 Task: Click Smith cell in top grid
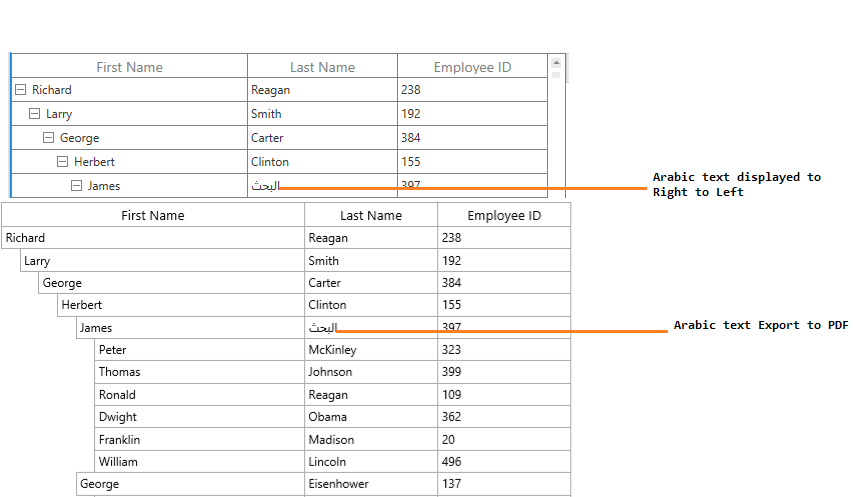point(322,114)
